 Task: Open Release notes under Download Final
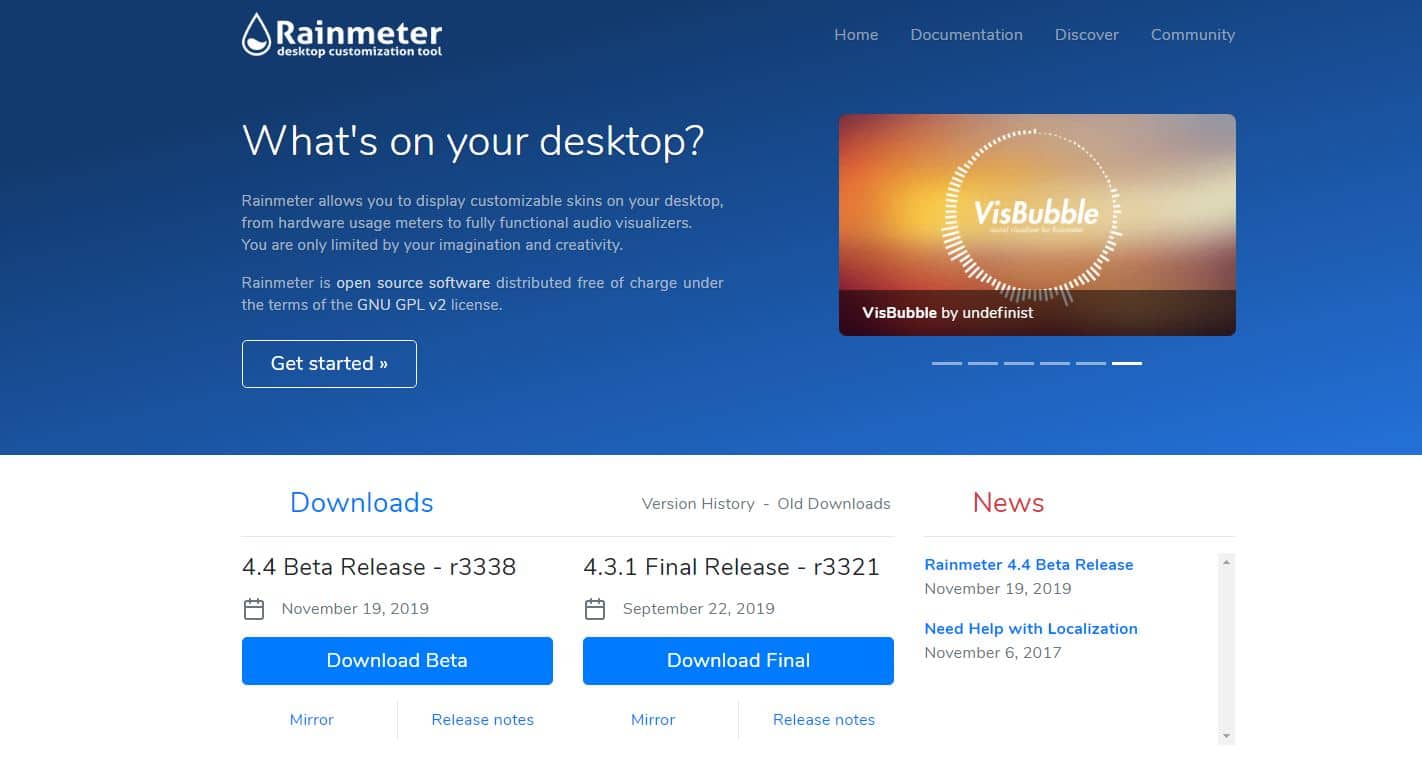coord(824,719)
